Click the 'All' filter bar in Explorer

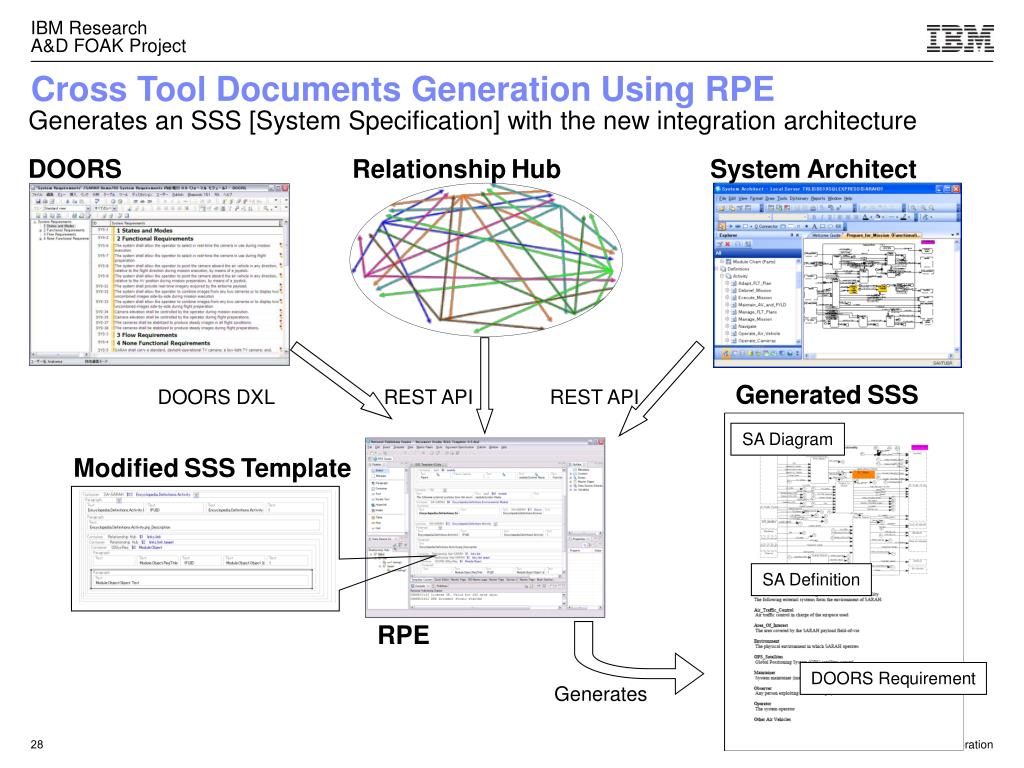point(758,253)
